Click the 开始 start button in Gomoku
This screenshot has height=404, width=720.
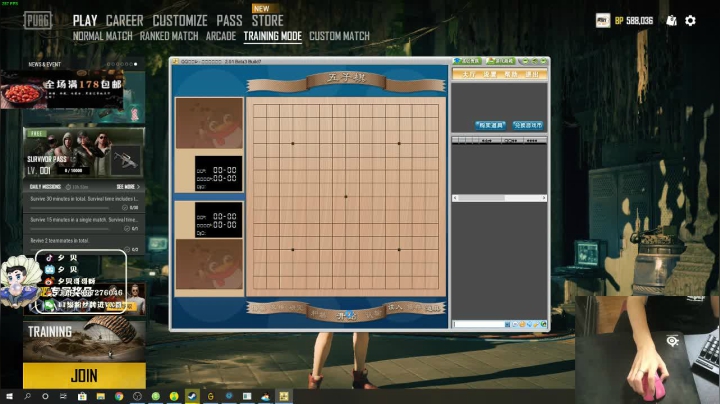click(x=346, y=316)
